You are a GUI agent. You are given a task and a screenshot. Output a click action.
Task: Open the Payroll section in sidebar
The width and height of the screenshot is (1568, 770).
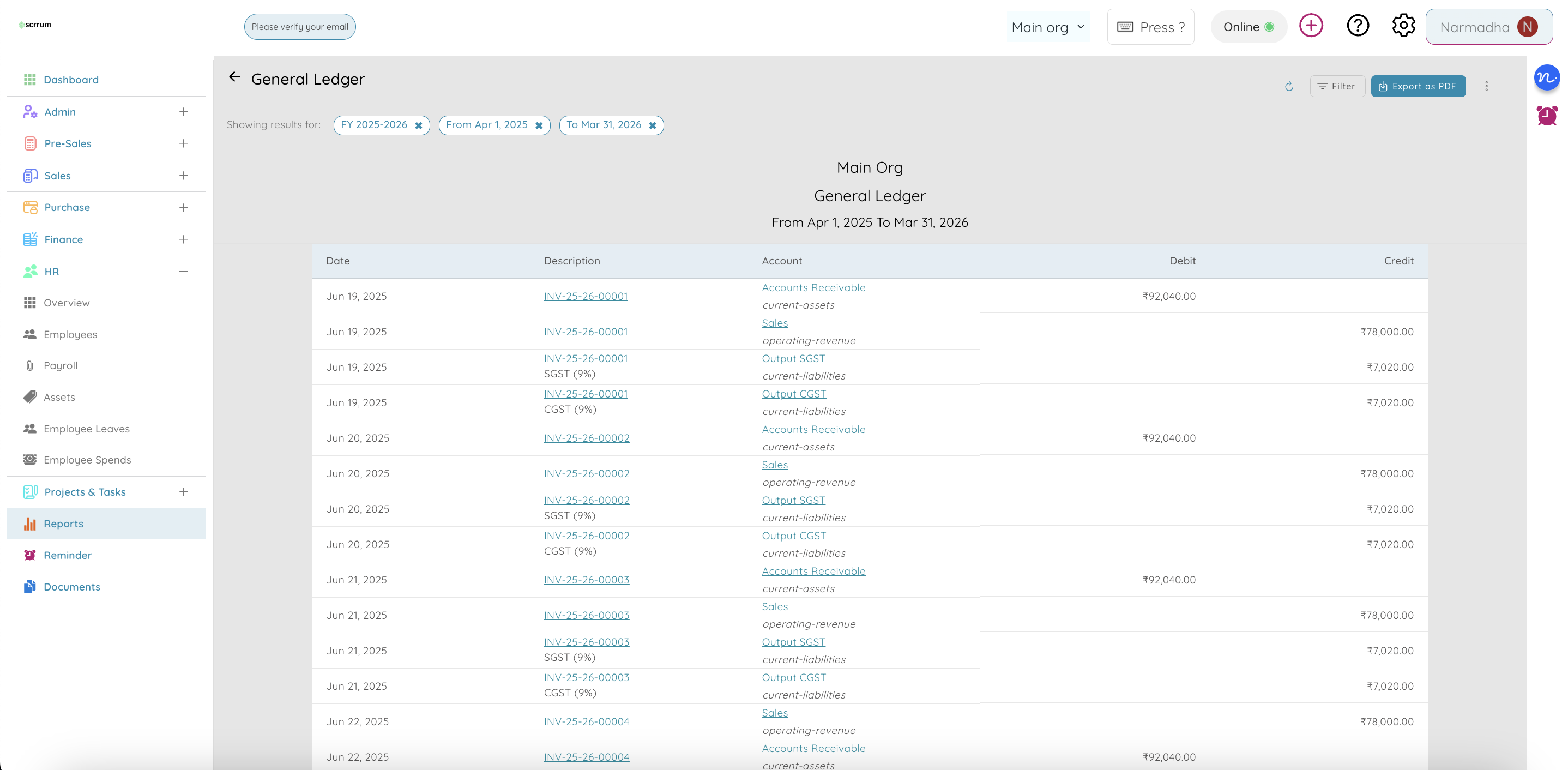(61, 365)
